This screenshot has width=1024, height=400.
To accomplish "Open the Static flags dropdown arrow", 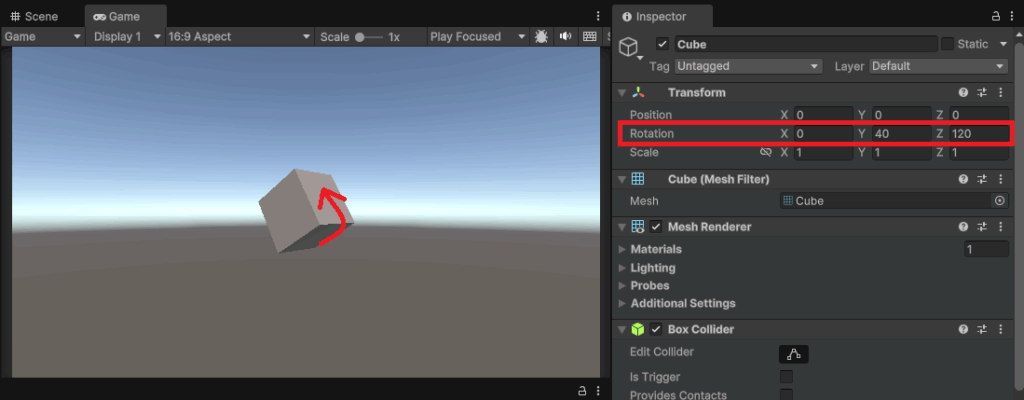I will pos(1003,44).
